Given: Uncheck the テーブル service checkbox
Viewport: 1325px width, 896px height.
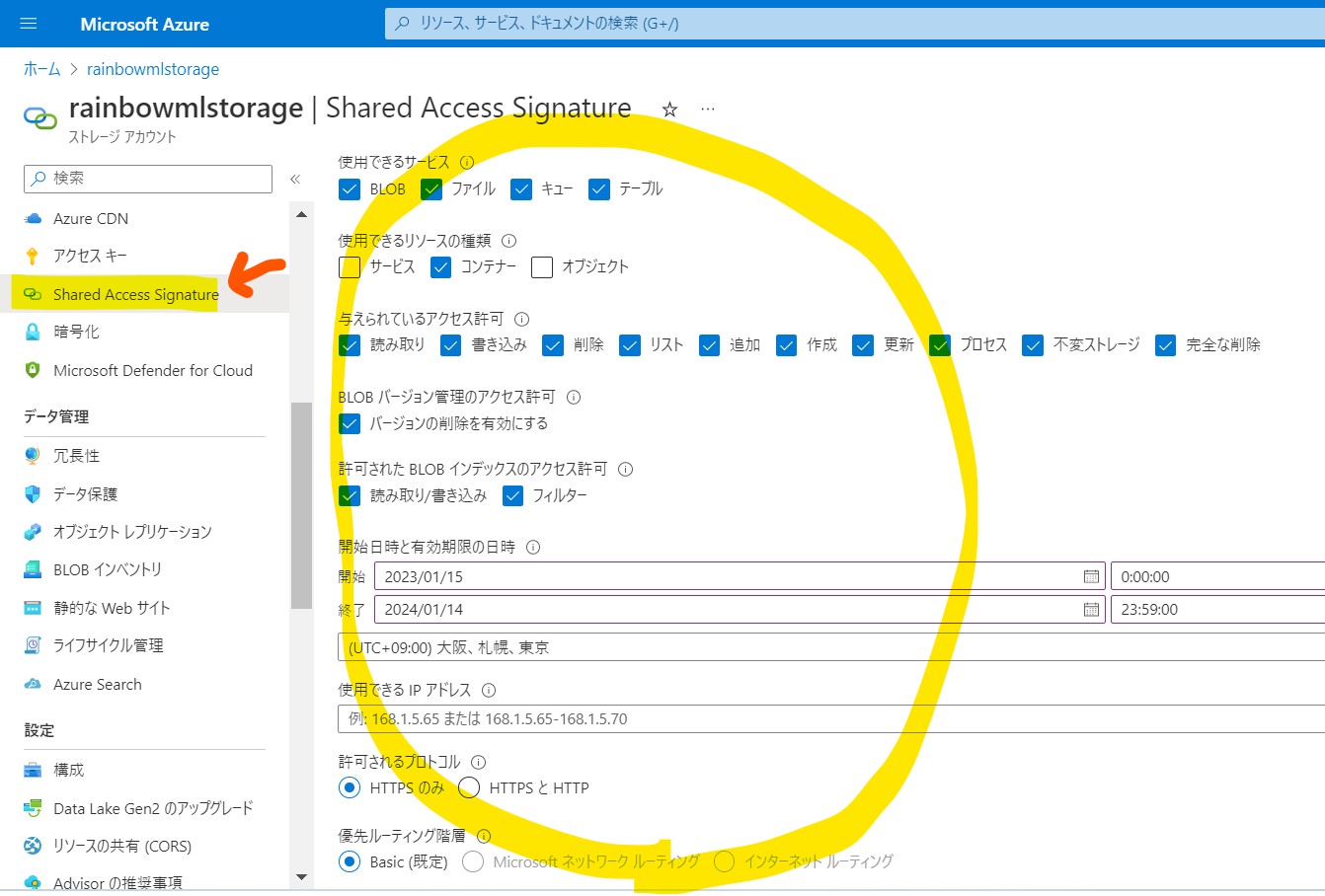Looking at the screenshot, I should tap(599, 189).
